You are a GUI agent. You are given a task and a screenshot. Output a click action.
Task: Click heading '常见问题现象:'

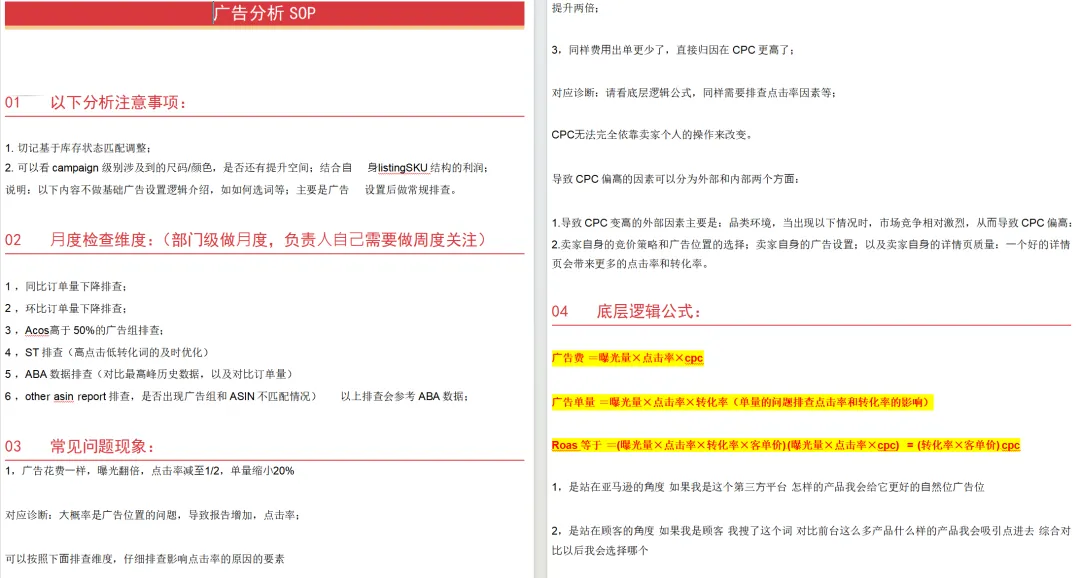point(102,446)
